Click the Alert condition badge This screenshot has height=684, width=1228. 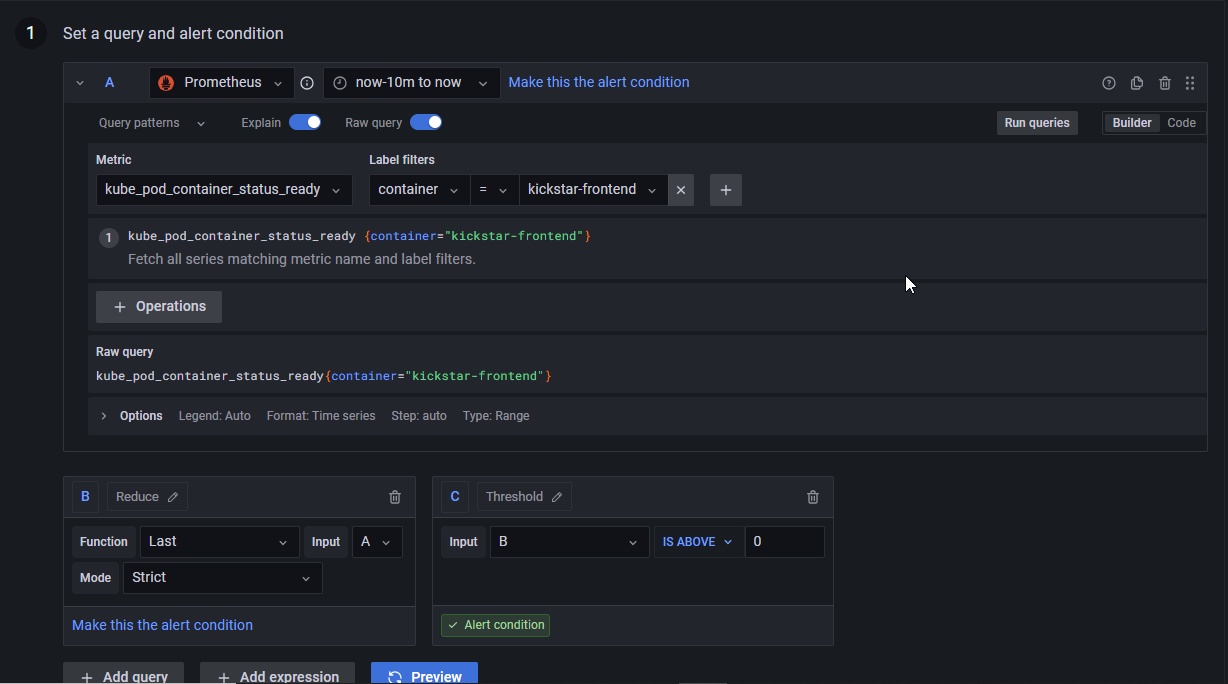click(x=496, y=625)
